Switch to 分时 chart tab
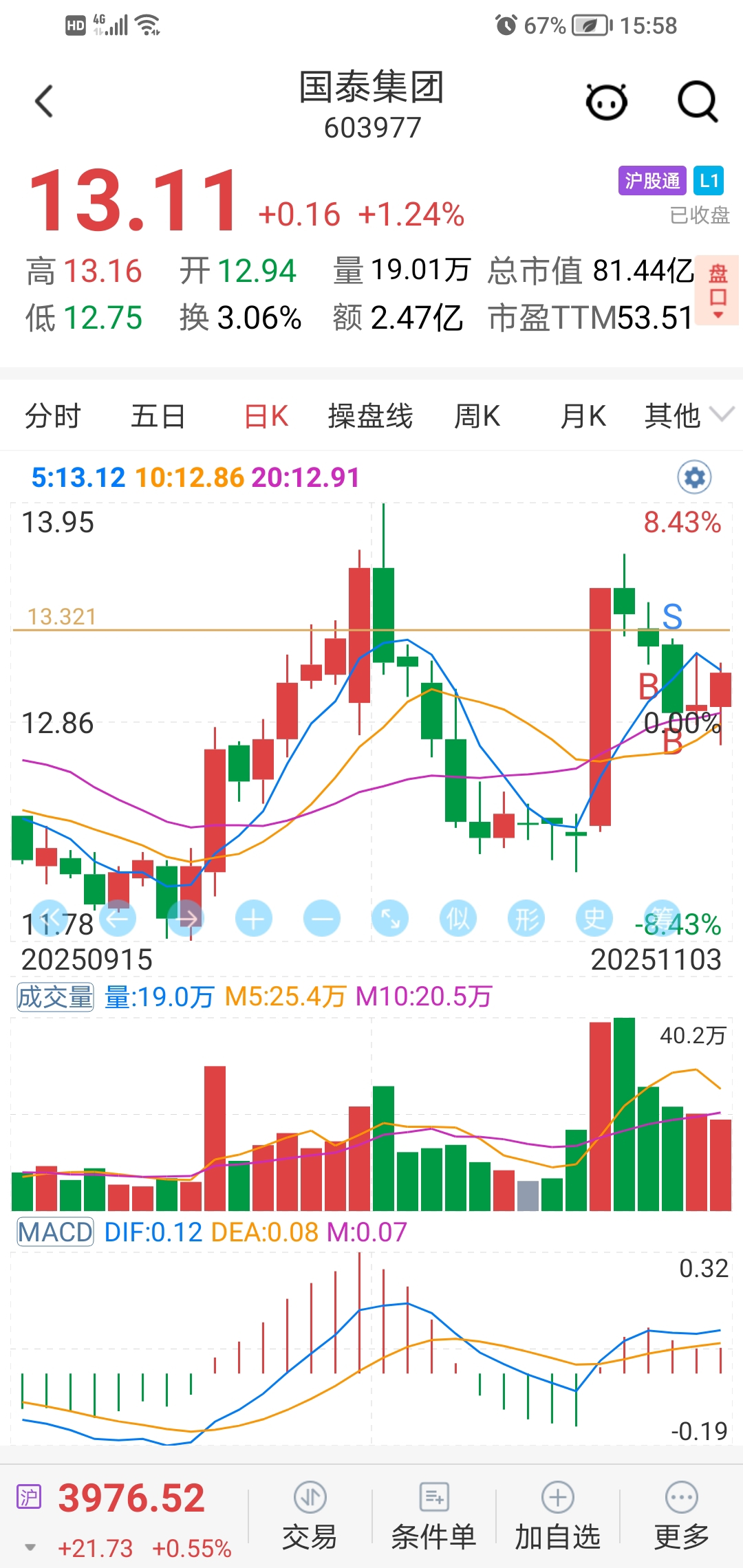This screenshot has height=1568, width=743. coord(53,417)
